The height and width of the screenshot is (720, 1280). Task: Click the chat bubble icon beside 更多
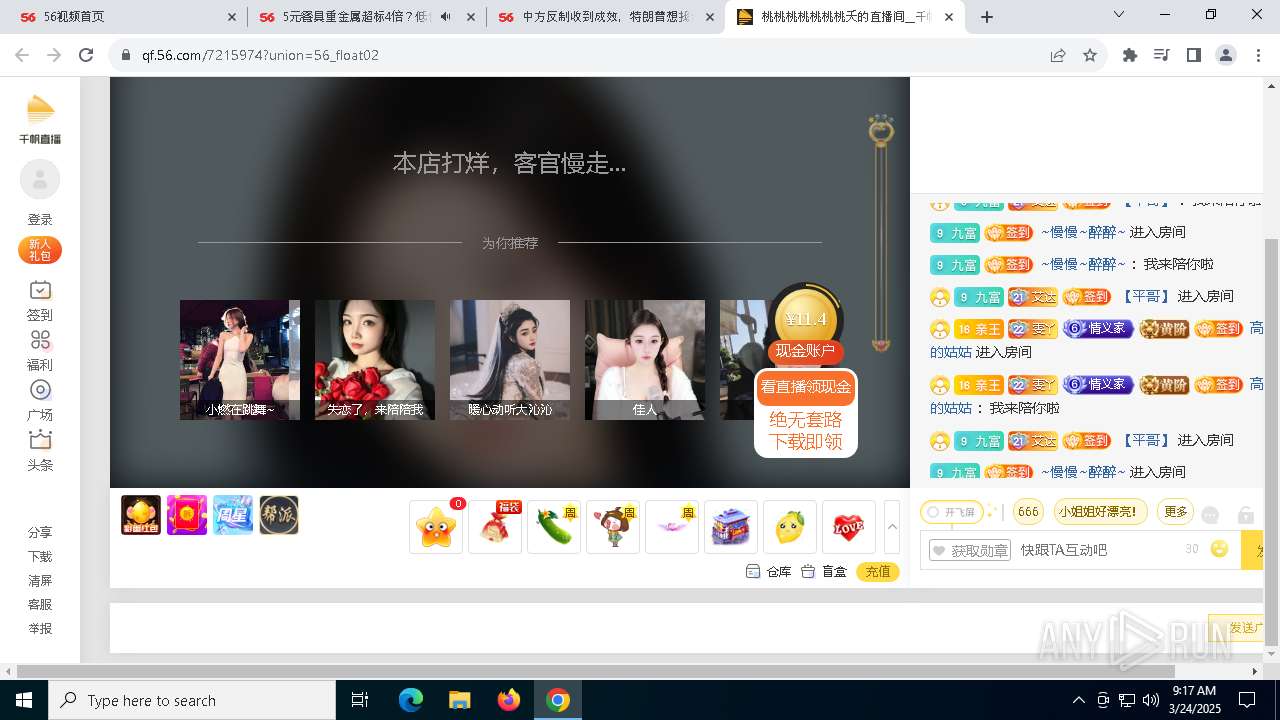pyautogui.click(x=1210, y=515)
